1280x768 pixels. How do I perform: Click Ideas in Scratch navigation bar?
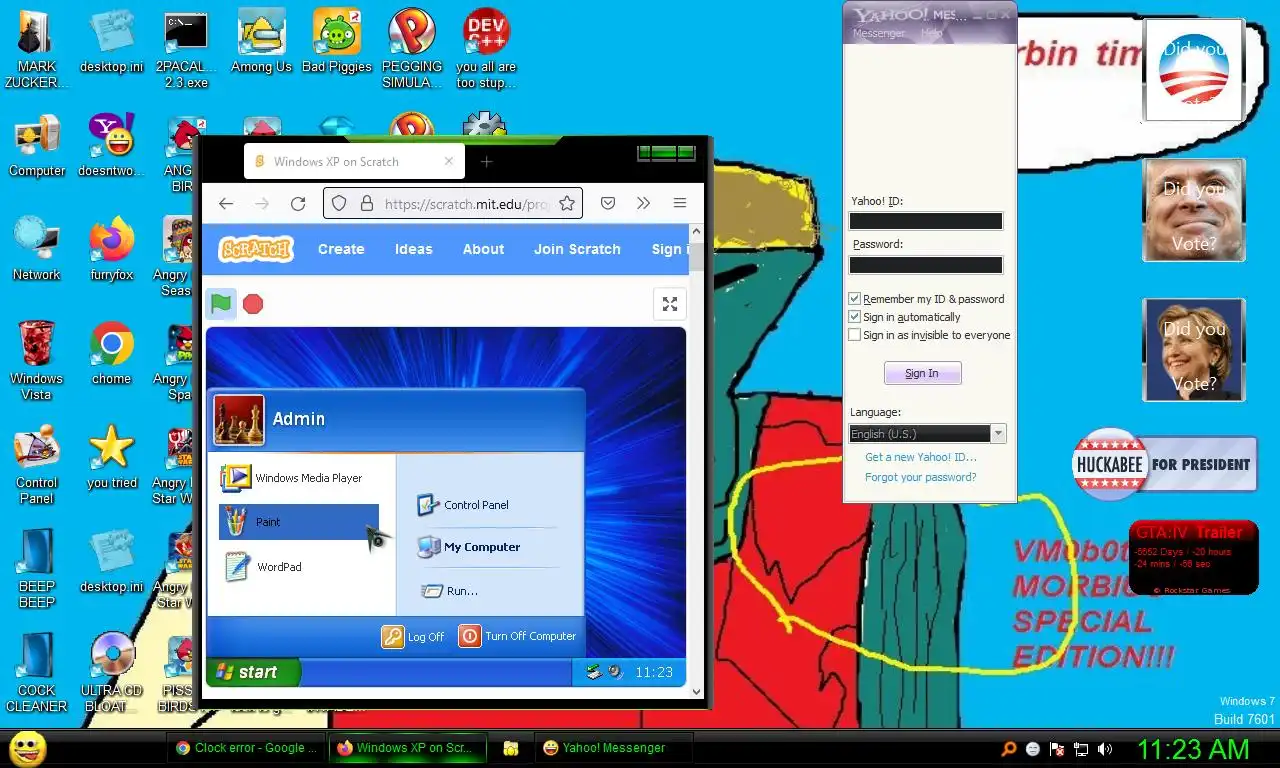tap(413, 249)
